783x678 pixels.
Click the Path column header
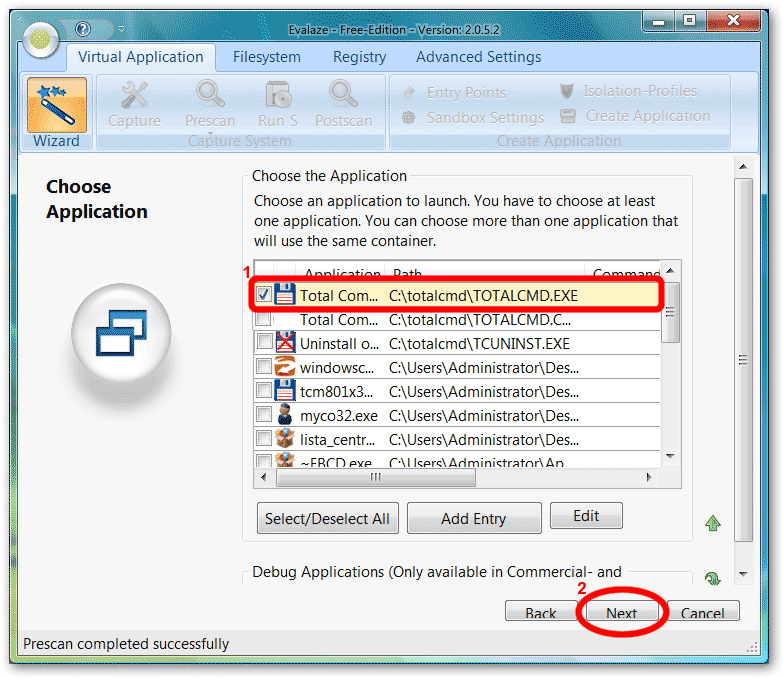[x=484, y=271]
